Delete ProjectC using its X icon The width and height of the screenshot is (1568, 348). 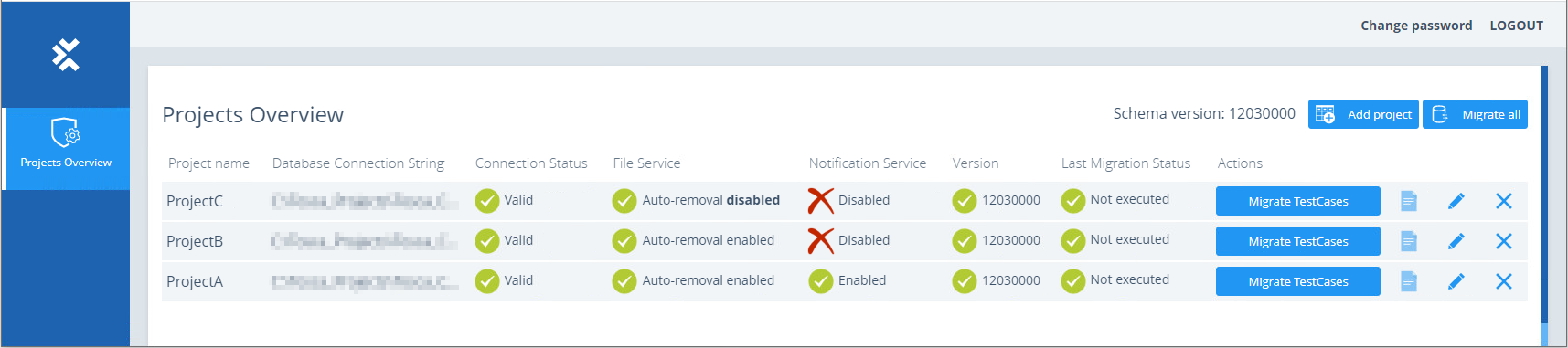point(1504,201)
